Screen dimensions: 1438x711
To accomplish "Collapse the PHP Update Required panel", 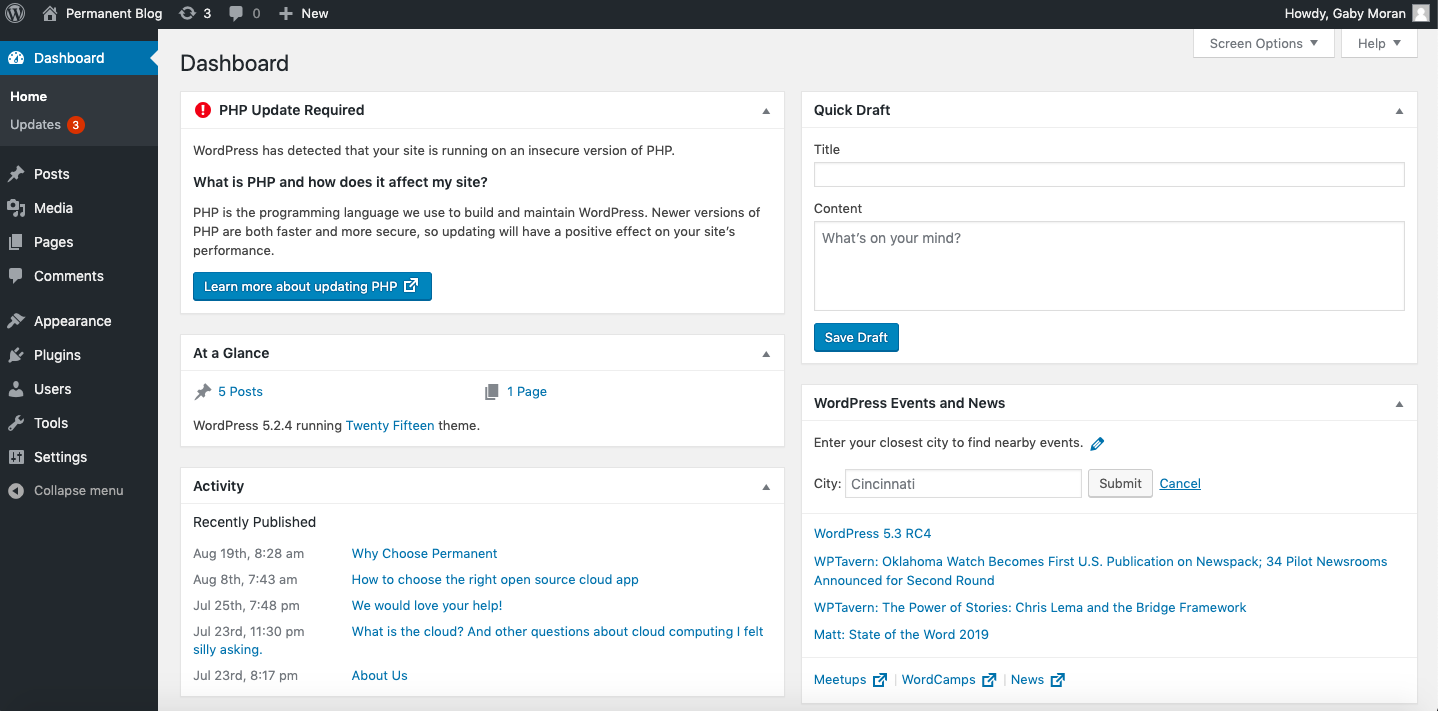I will (766, 111).
